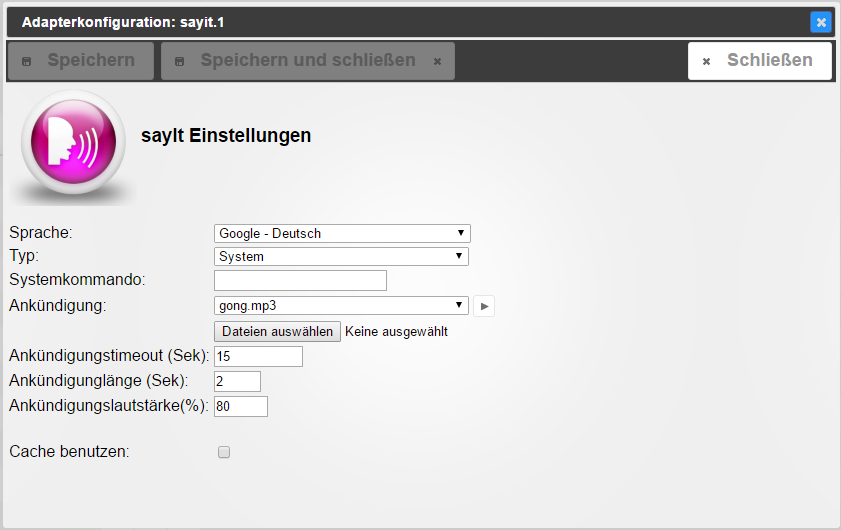Focus the Systemkommando text field
The width and height of the screenshot is (841, 530).
(x=300, y=280)
